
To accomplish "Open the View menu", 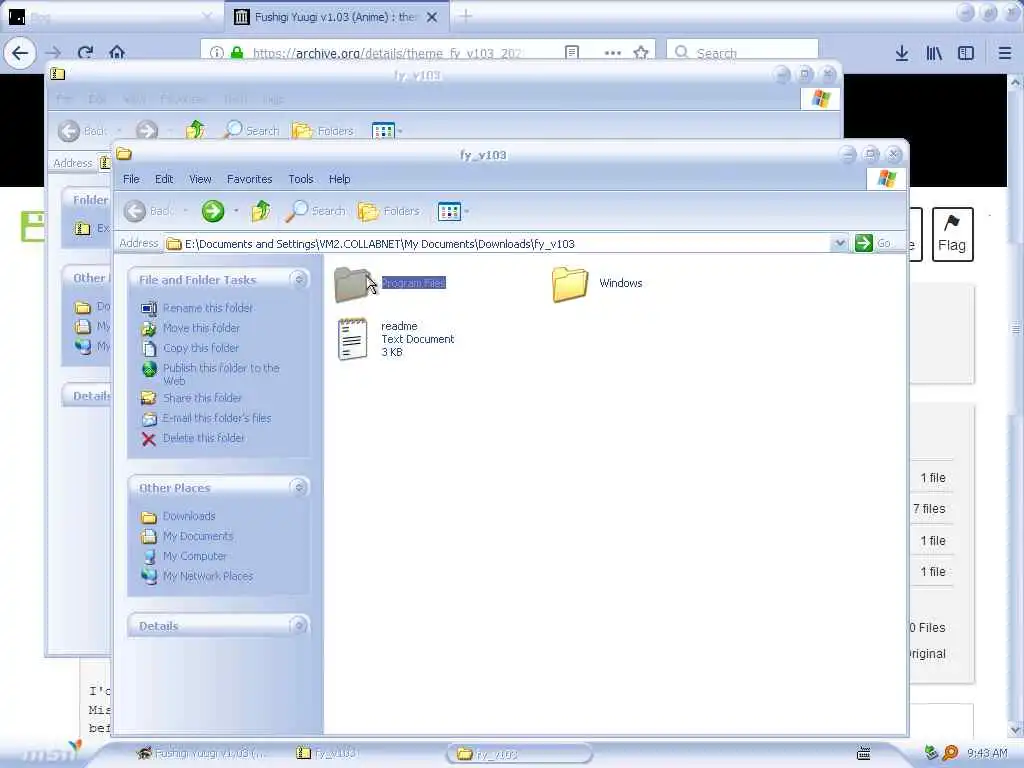I will (x=200, y=179).
